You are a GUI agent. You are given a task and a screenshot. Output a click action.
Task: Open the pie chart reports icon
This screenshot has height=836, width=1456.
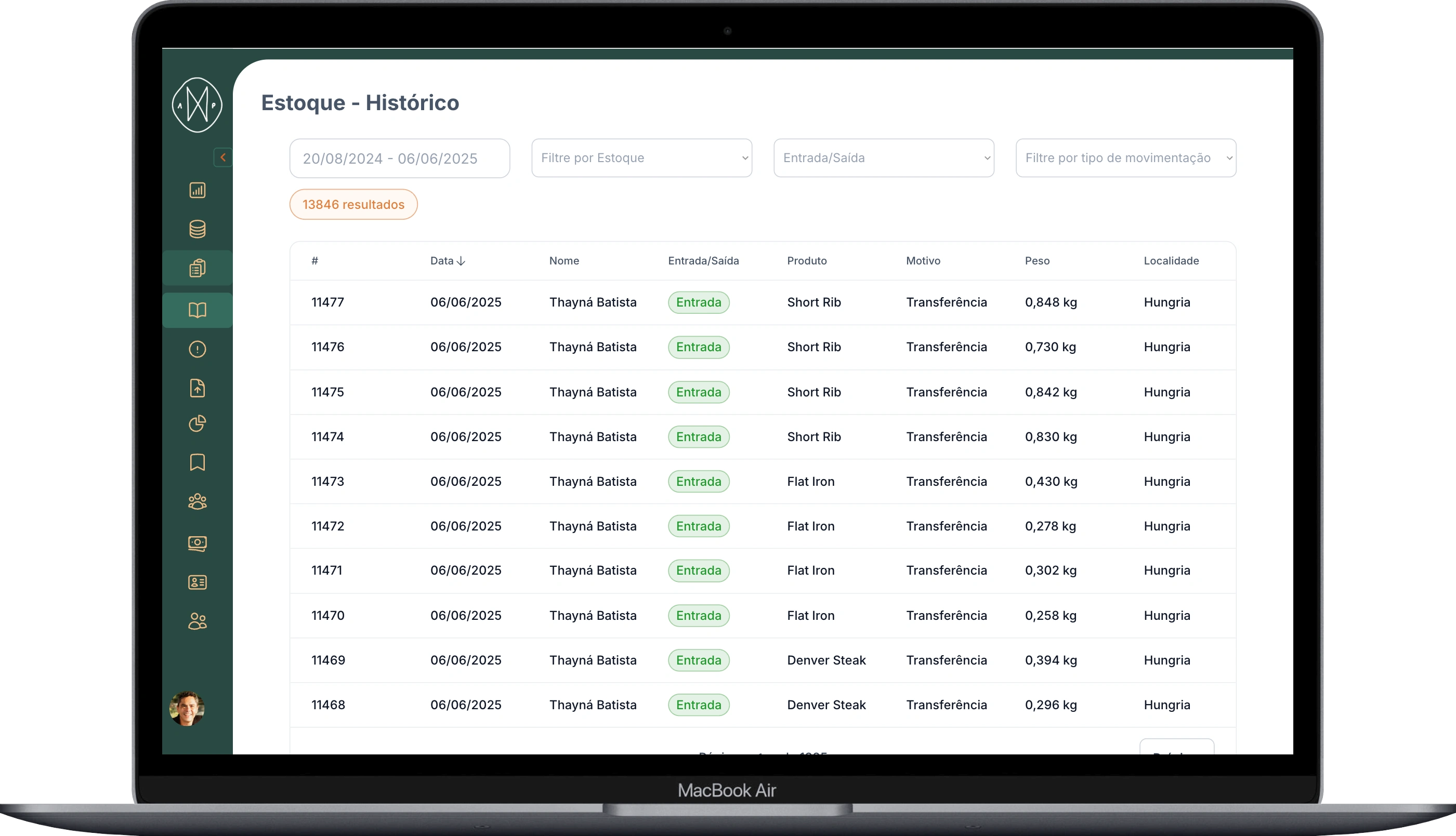(197, 424)
